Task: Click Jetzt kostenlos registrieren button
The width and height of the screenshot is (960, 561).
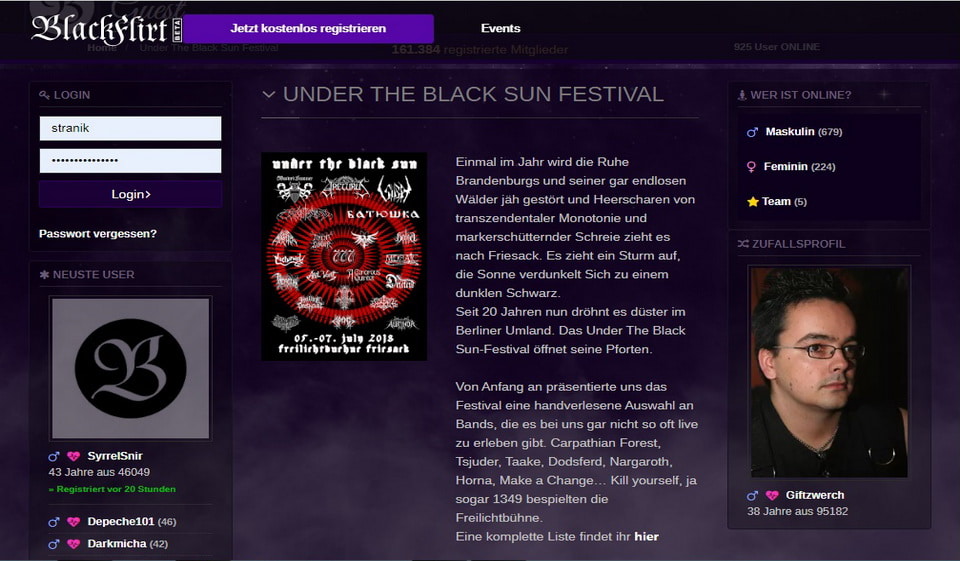Action: coord(308,29)
